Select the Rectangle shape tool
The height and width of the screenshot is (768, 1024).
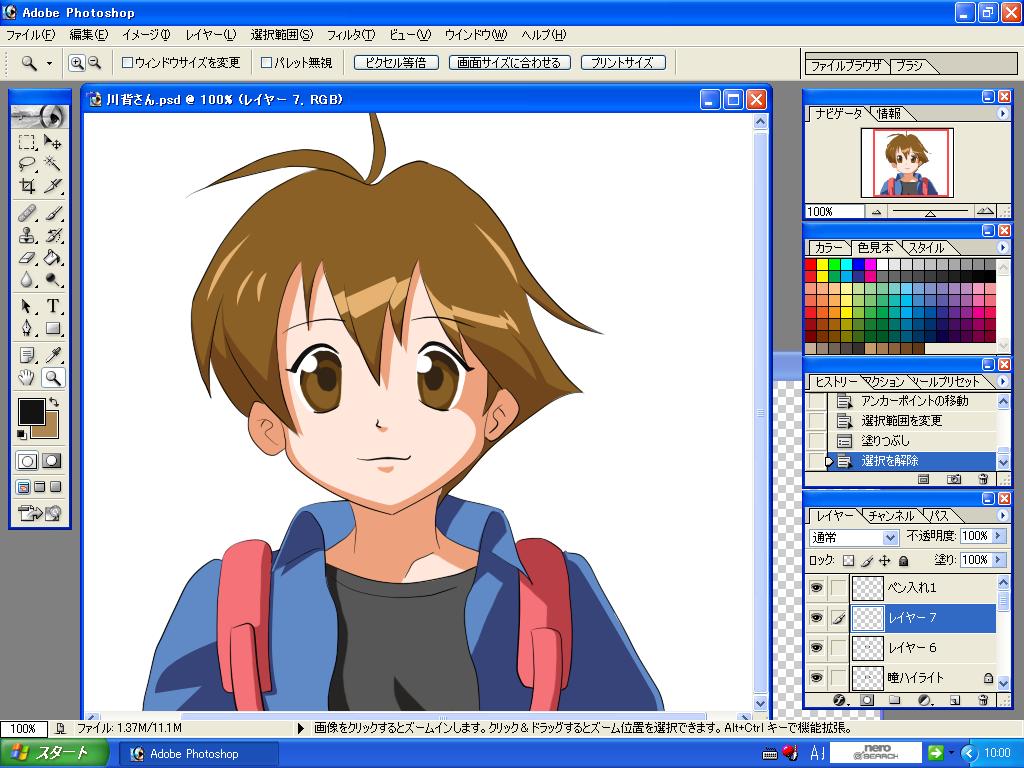coord(52,328)
